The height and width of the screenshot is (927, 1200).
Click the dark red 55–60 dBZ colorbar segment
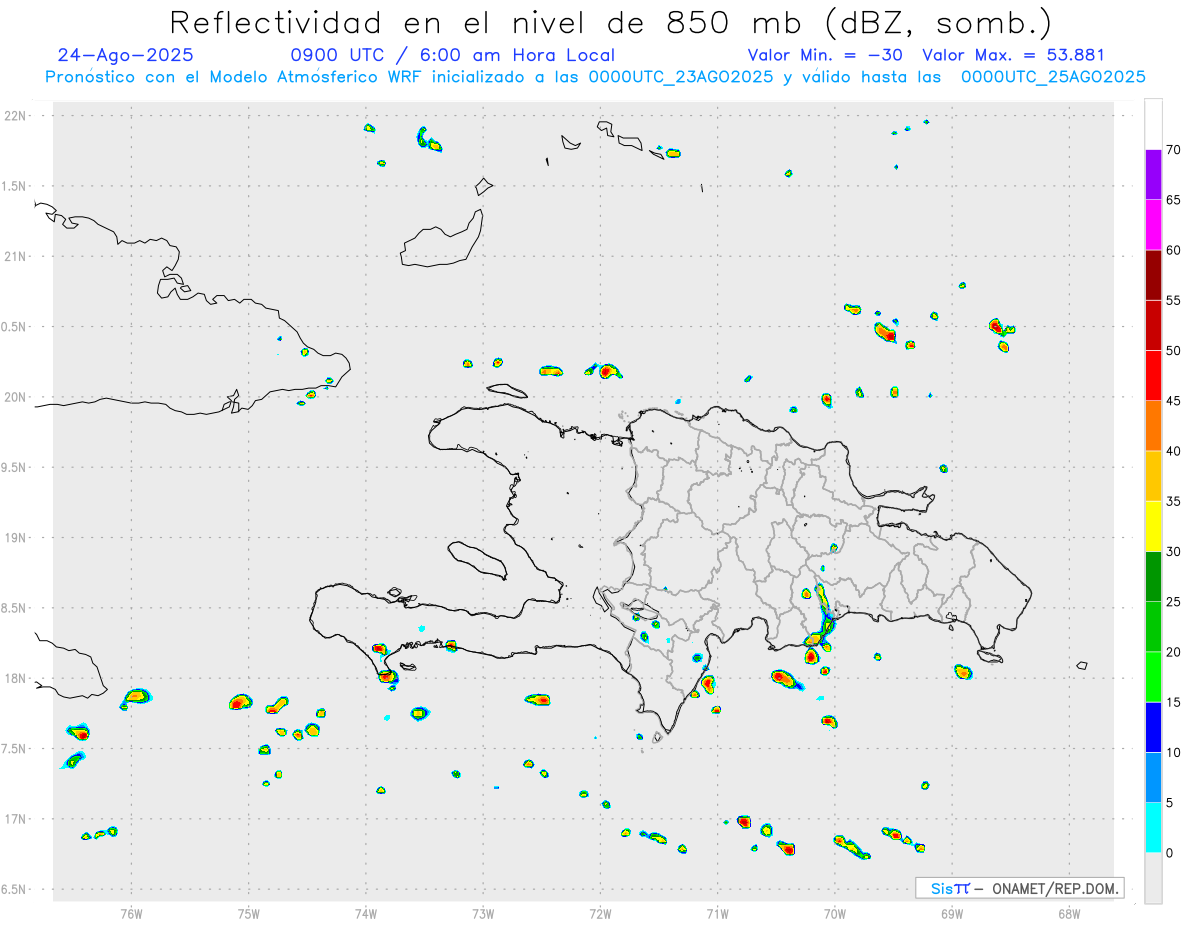[x=1153, y=275]
